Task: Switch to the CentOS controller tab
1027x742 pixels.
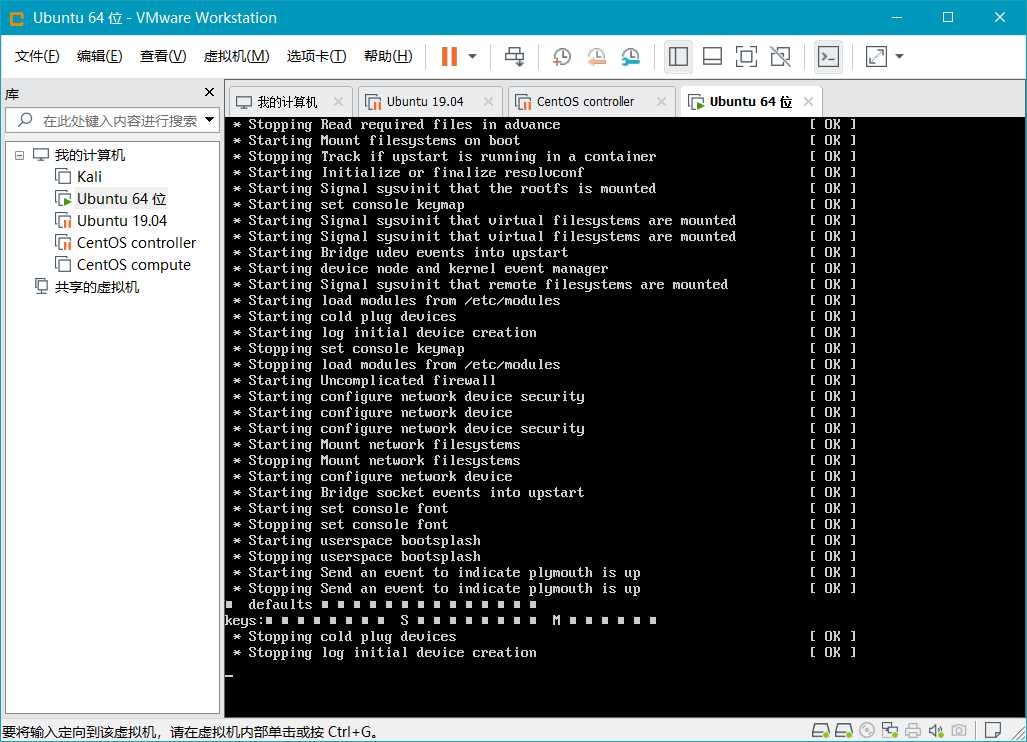Action: (x=585, y=102)
